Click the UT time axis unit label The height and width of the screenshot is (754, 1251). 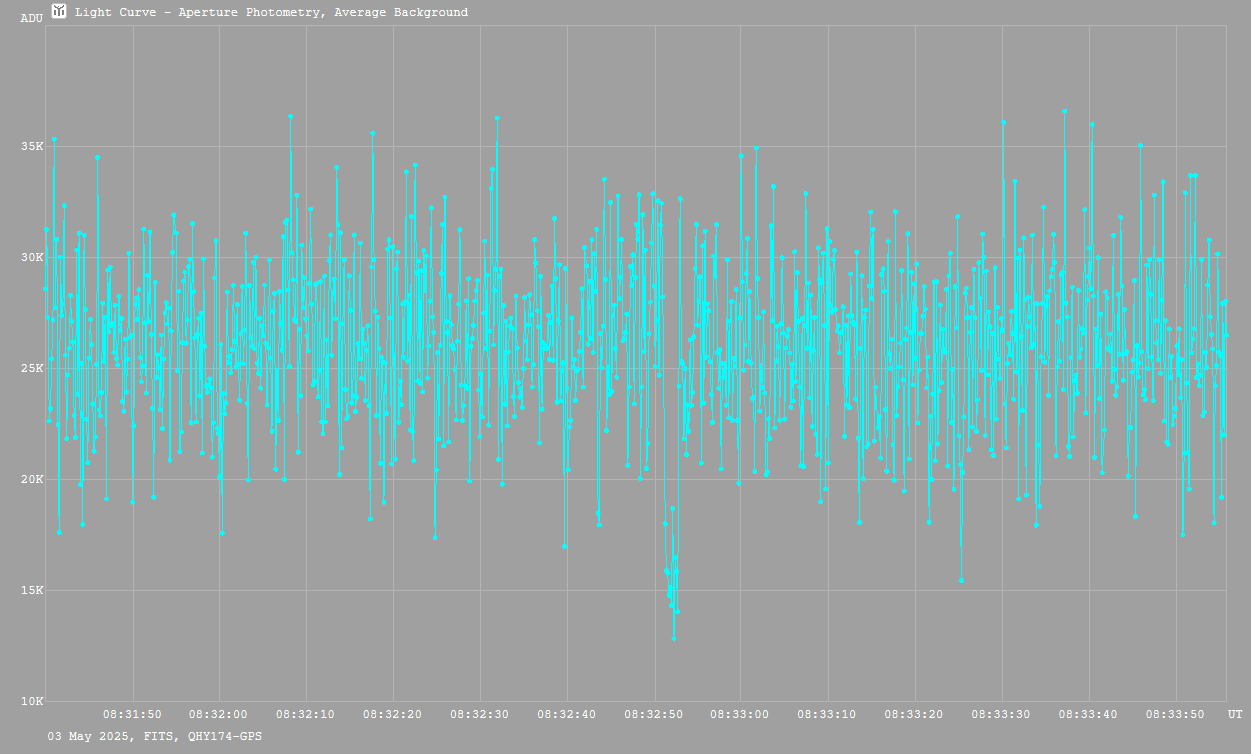point(1235,714)
